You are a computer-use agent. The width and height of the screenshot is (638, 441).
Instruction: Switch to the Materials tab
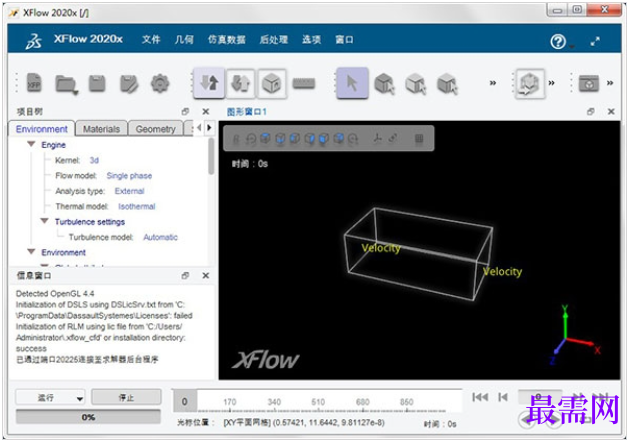pyautogui.click(x=101, y=129)
